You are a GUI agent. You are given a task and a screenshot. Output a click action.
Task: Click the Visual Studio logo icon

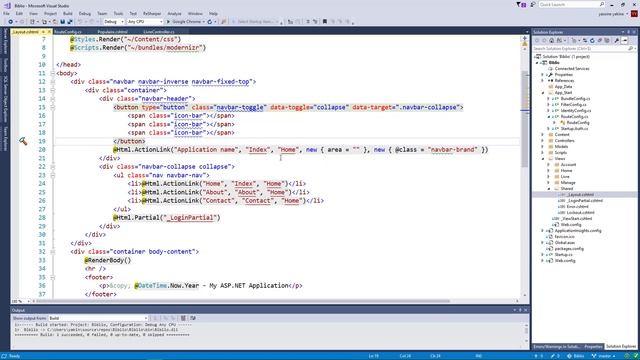pyautogui.click(x=7, y=5)
